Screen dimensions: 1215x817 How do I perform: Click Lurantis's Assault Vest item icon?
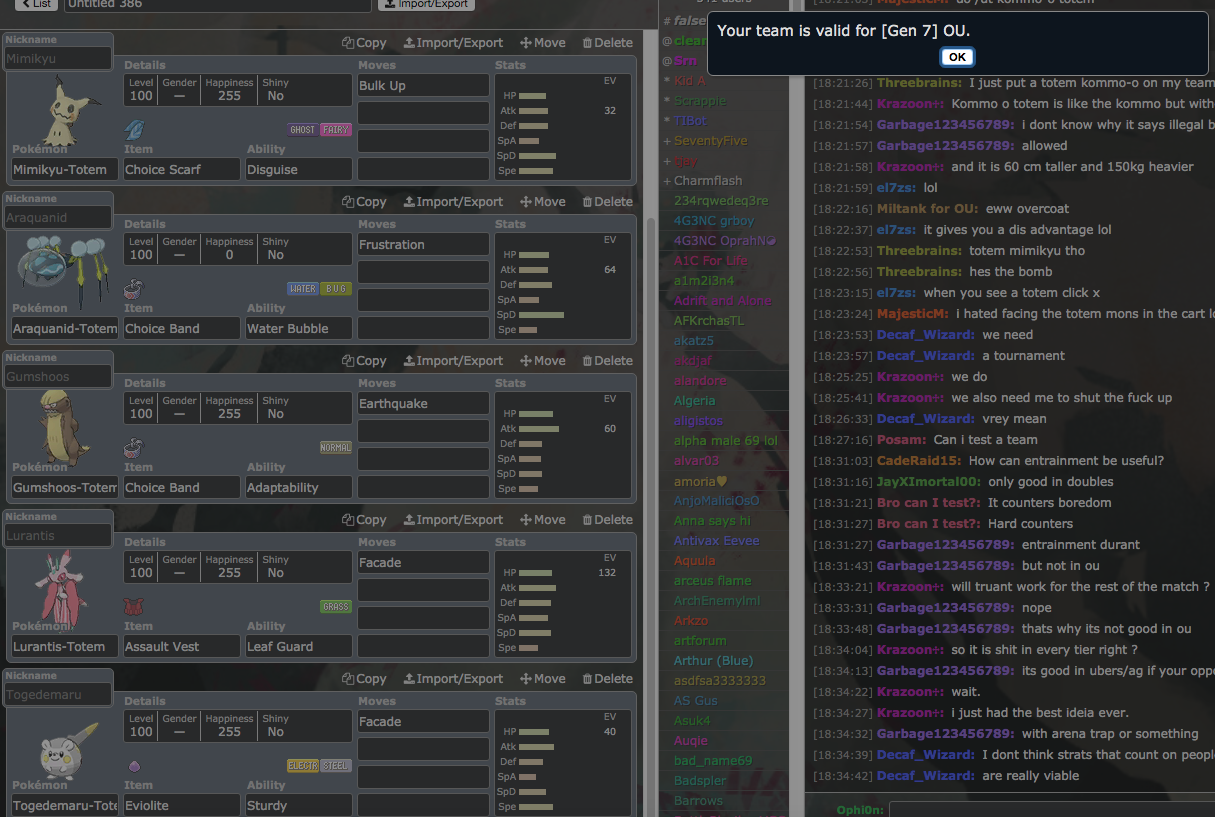135,607
